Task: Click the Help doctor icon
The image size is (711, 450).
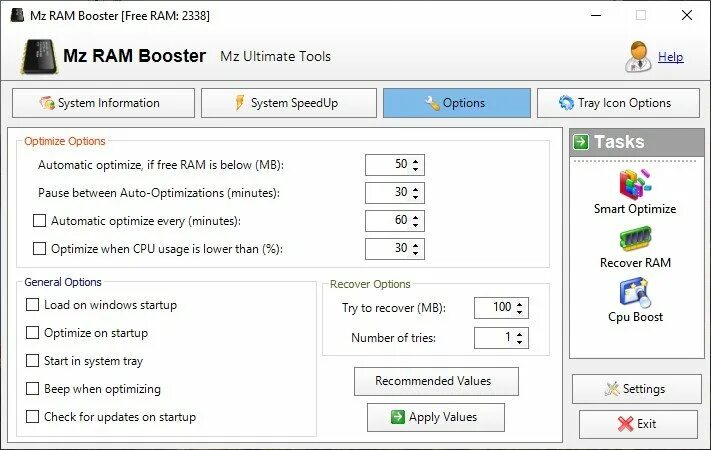Action: (x=638, y=57)
